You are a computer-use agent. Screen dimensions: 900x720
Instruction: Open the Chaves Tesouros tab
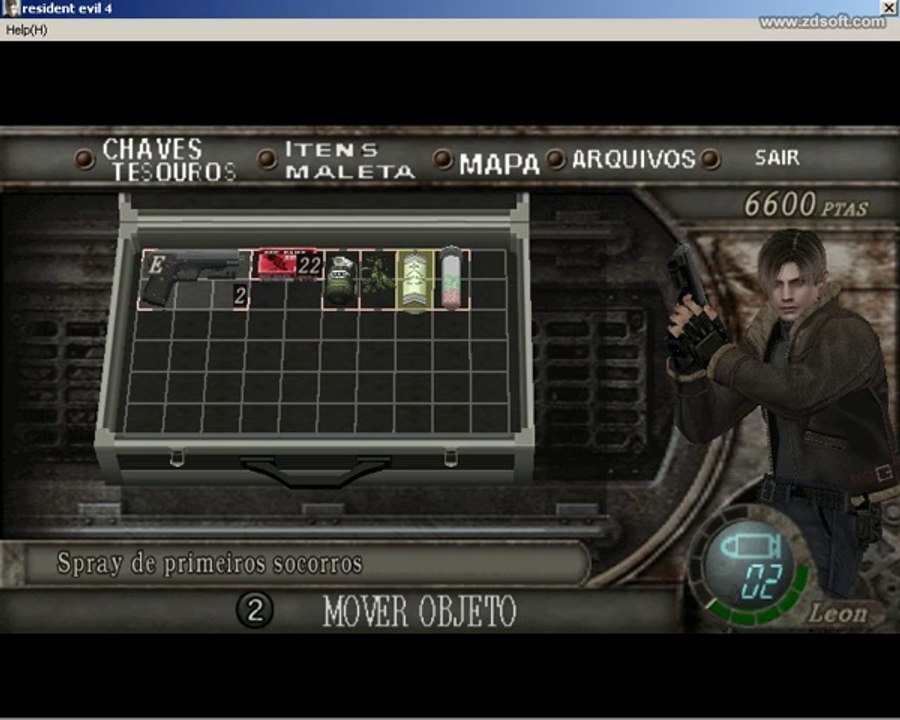pos(169,160)
